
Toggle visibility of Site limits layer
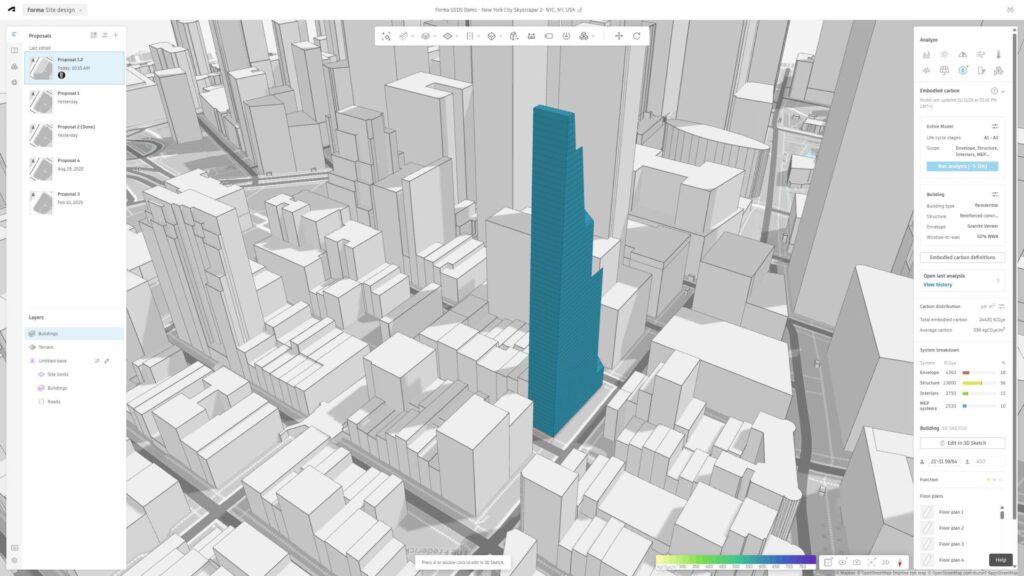tap(41, 374)
